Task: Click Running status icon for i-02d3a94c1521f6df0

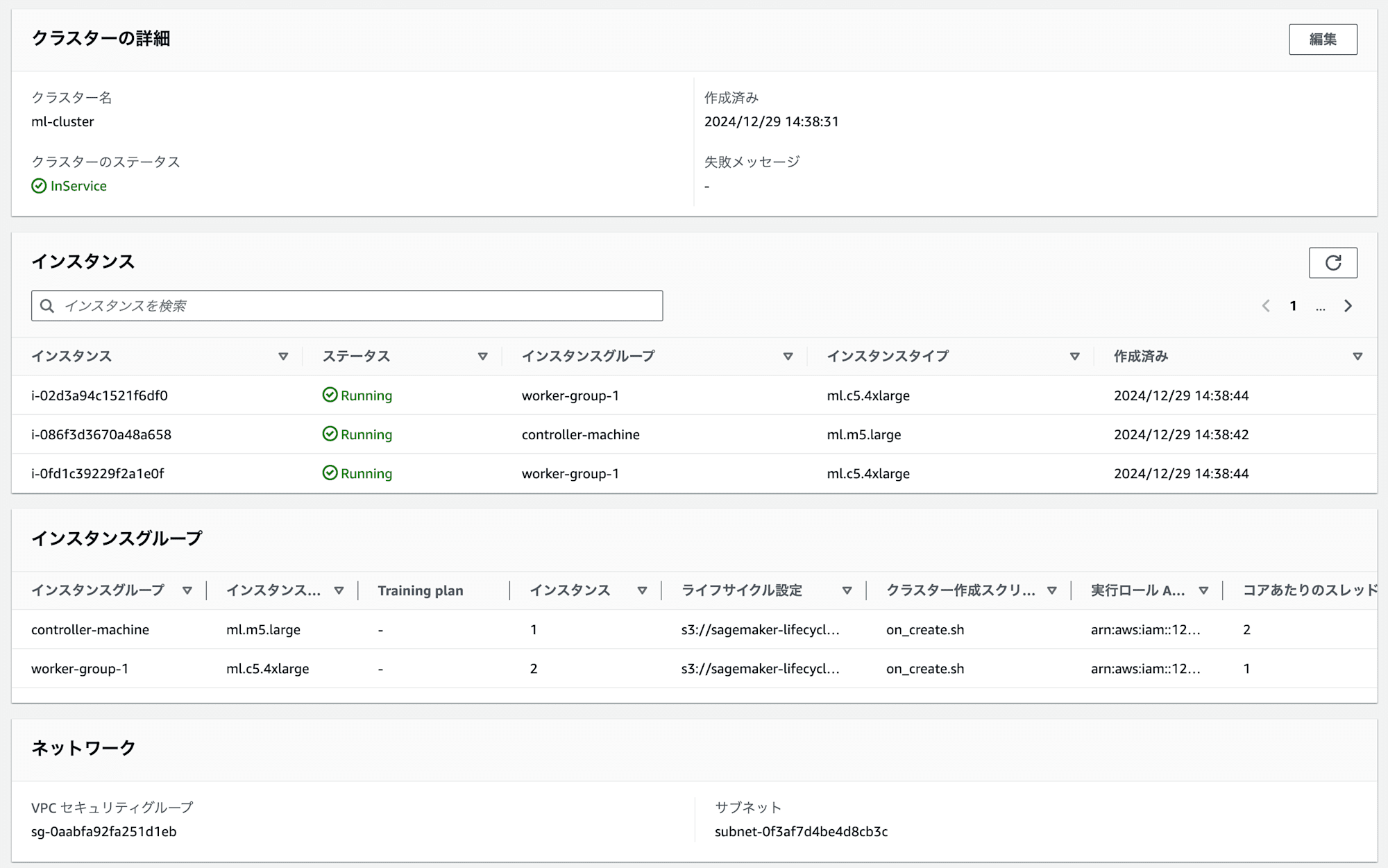Action: (330, 395)
